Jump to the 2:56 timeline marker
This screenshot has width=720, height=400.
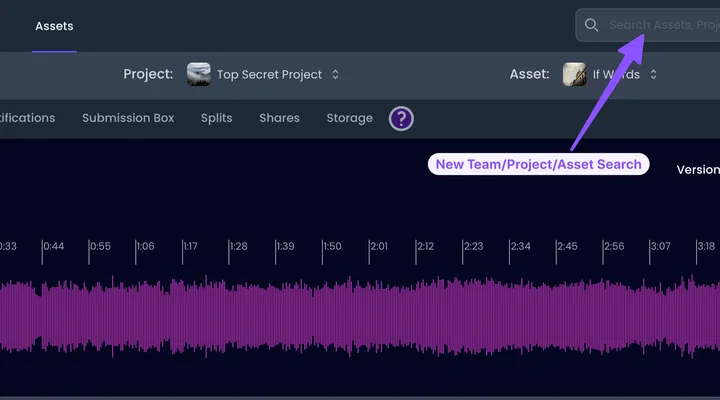[x=614, y=246]
